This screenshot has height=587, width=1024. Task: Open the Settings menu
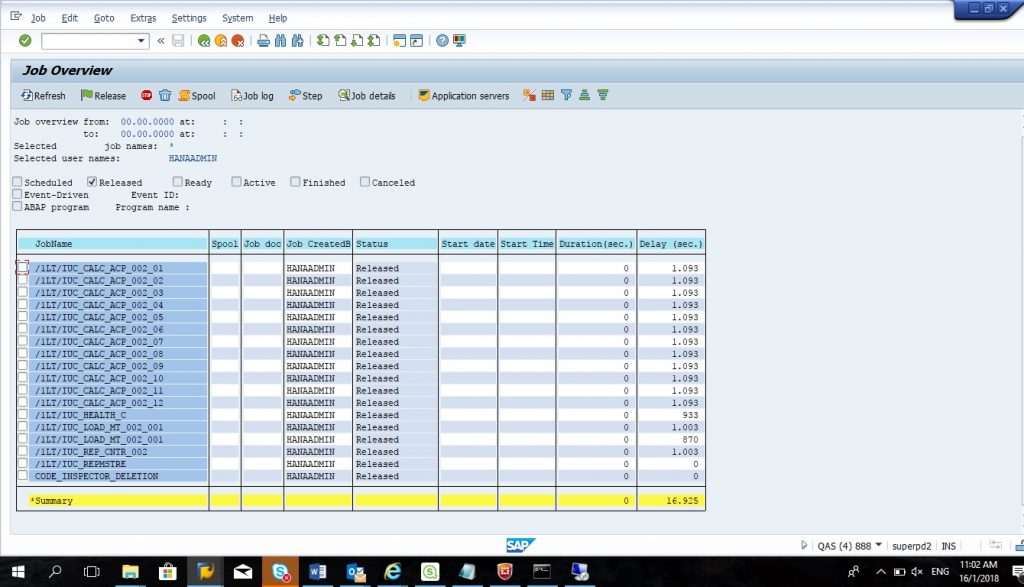coord(189,18)
